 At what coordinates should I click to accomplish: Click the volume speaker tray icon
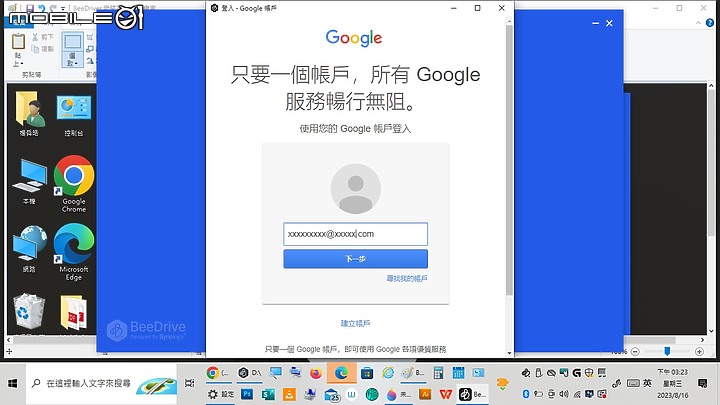(x=564, y=394)
